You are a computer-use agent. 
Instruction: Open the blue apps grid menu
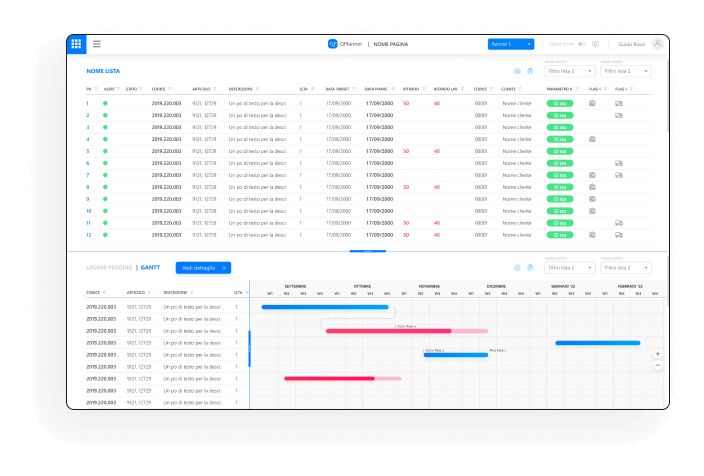[76, 44]
